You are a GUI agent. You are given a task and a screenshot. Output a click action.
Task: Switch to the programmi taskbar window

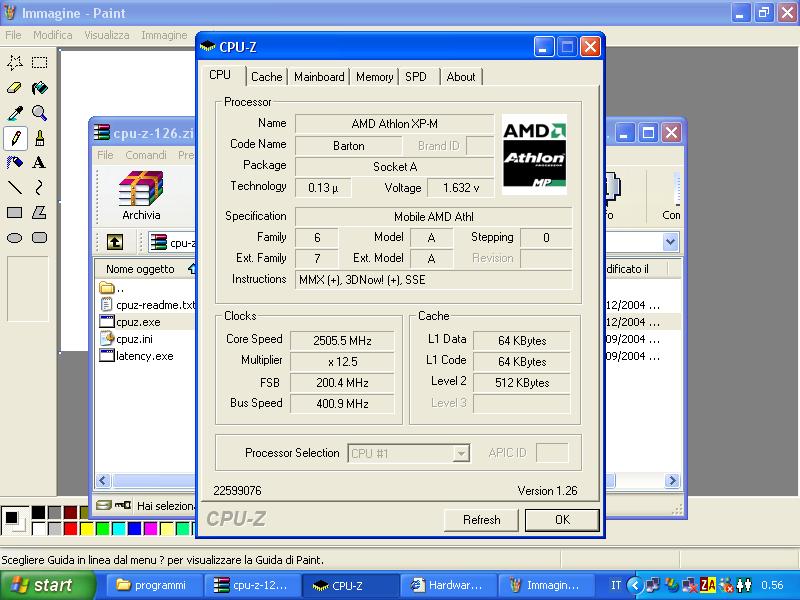tap(153, 585)
